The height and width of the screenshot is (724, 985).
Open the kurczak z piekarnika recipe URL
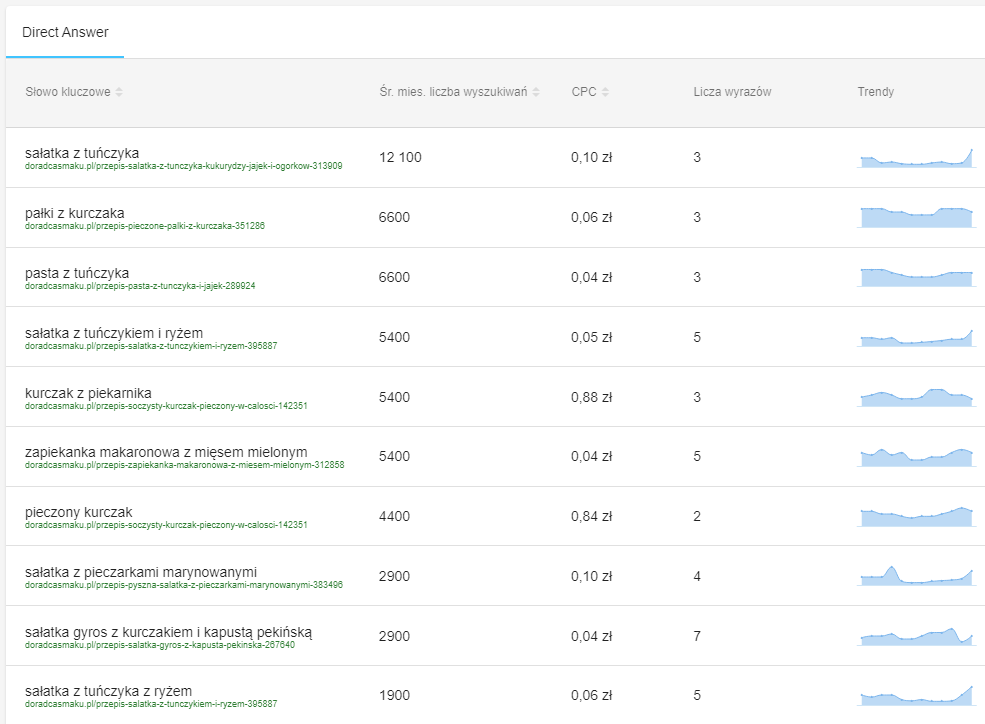166,406
